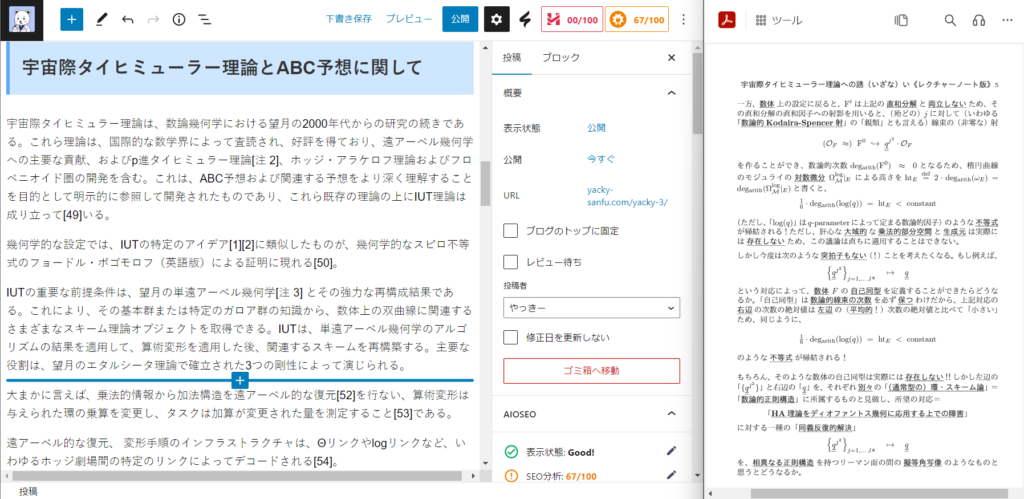Close the settings sidebar with X
The height and width of the screenshot is (499, 1024).
[671, 57]
